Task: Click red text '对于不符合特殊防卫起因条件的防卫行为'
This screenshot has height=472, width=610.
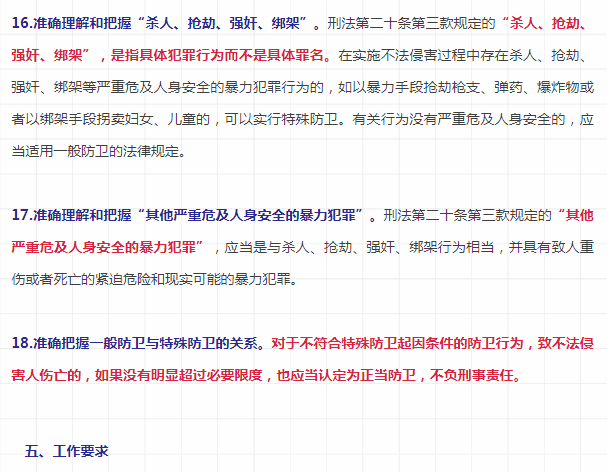Action: (397, 343)
